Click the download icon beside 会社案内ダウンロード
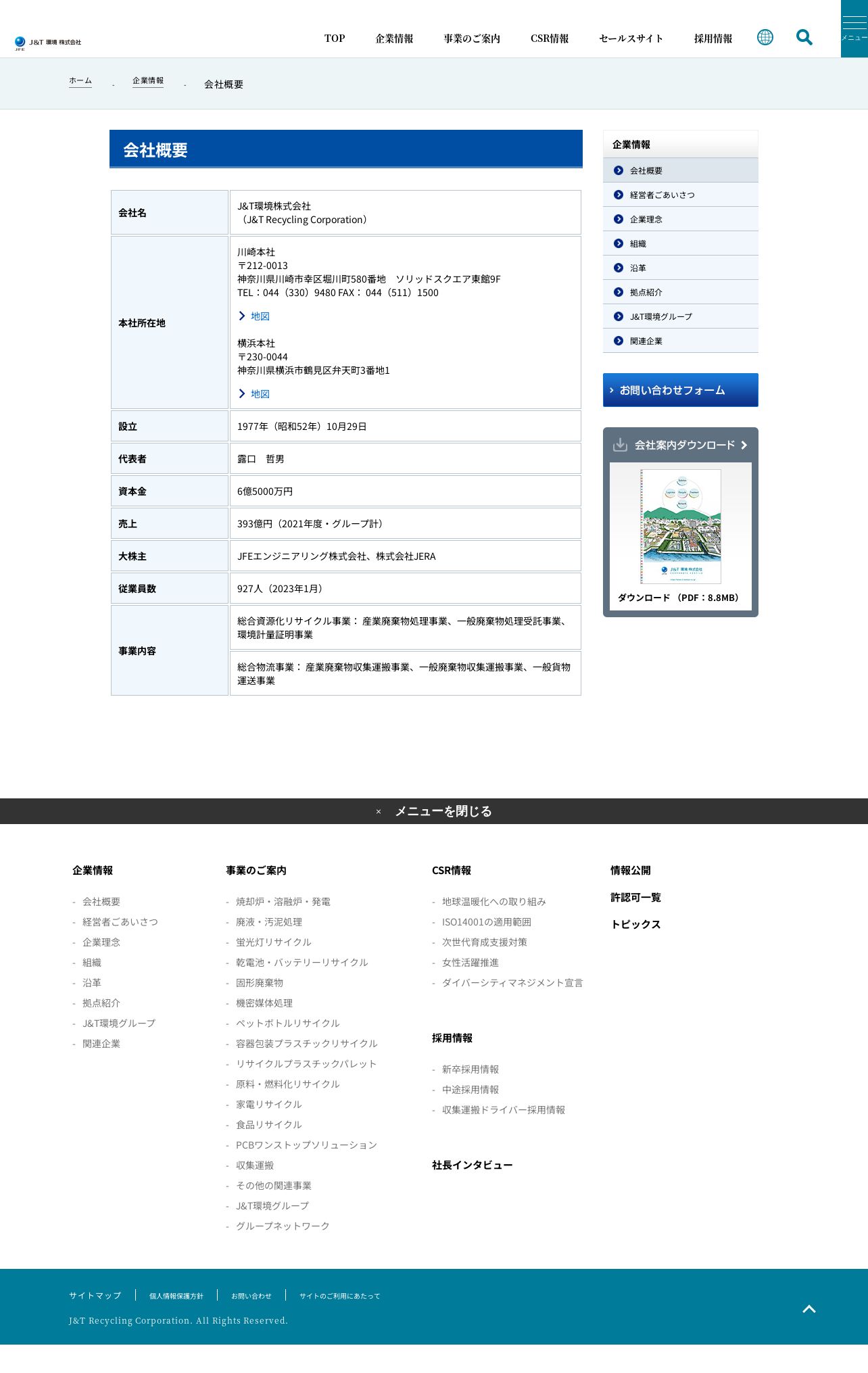The image size is (868, 1373). (x=620, y=445)
